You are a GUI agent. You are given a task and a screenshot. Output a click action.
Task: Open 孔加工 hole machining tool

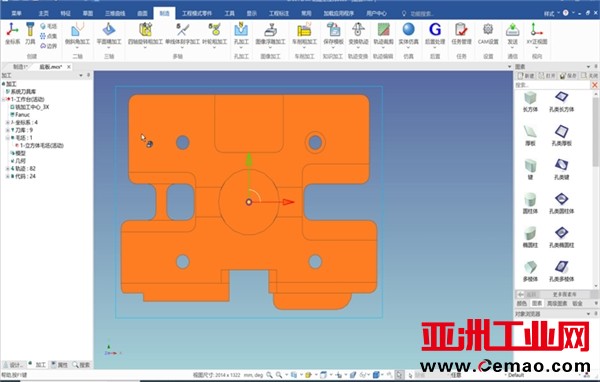click(x=241, y=33)
